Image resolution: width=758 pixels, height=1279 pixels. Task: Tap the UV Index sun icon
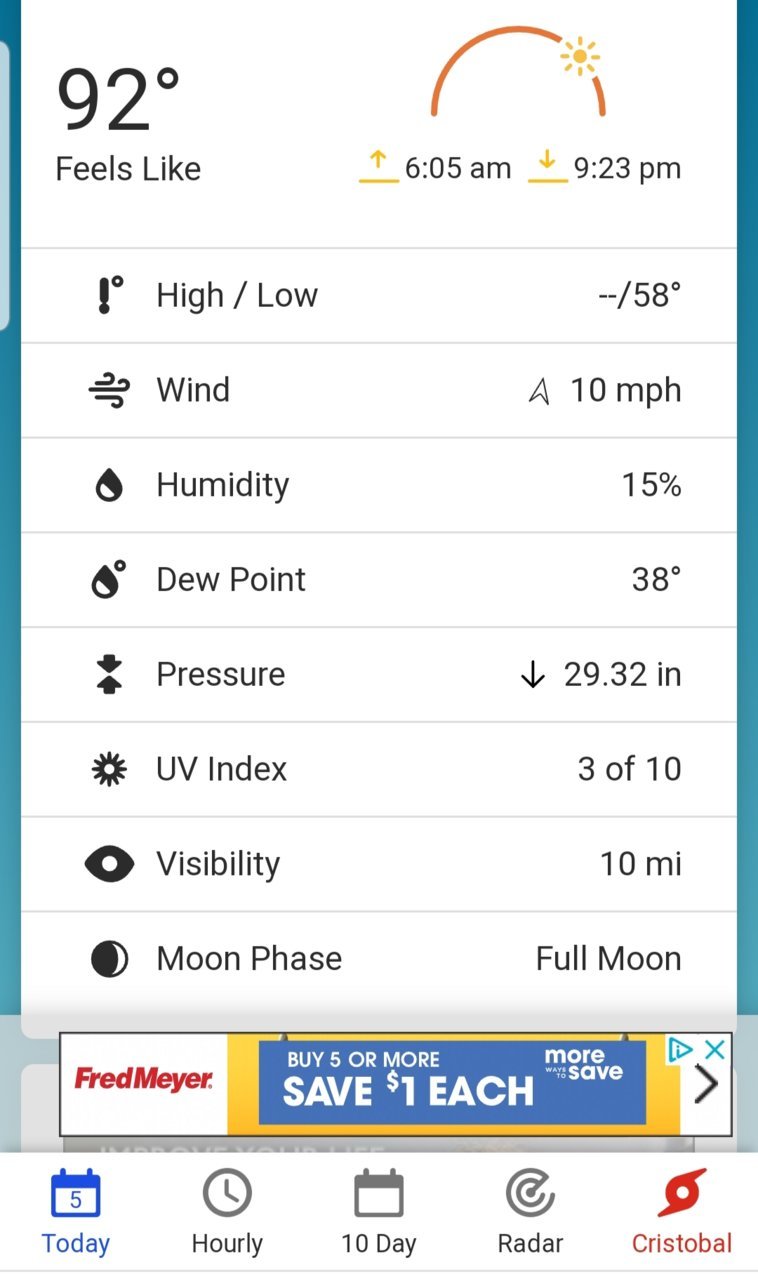109,769
